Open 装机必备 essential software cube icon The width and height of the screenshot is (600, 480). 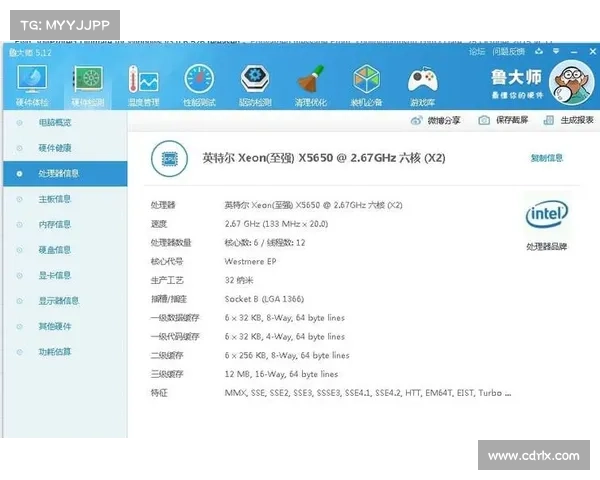click(367, 82)
